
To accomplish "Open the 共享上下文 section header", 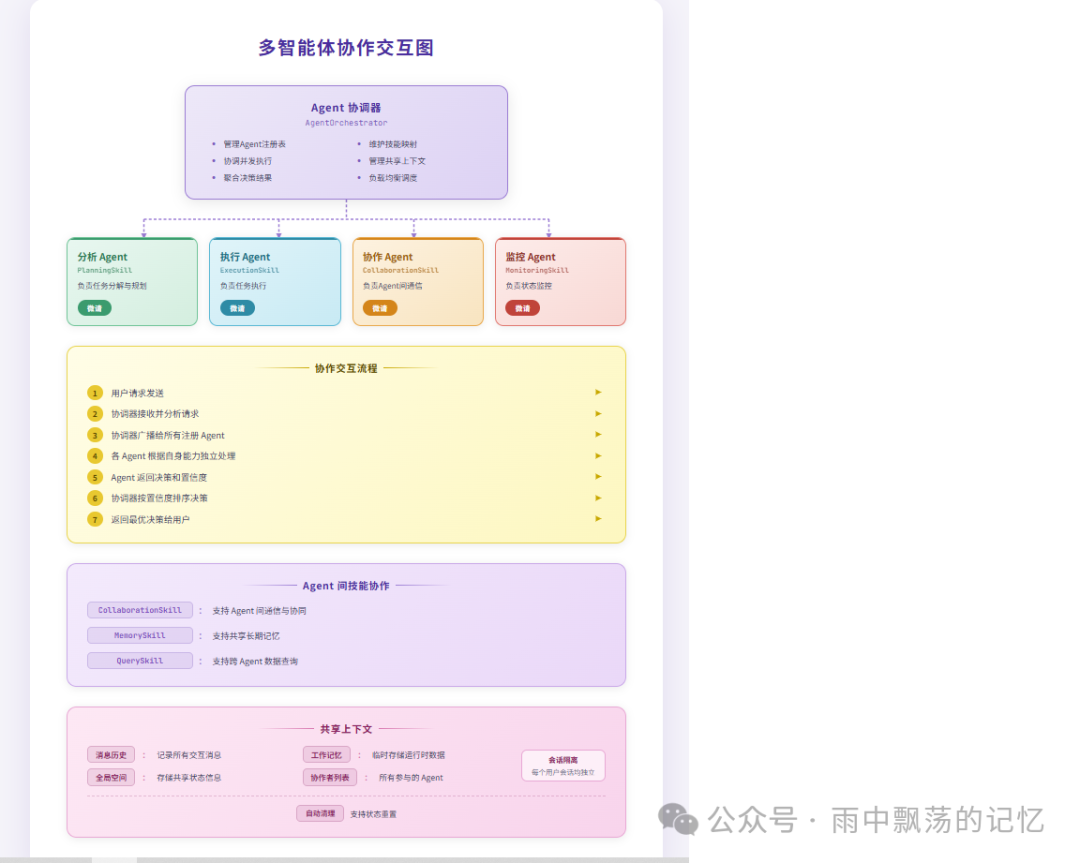I will (346, 729).
